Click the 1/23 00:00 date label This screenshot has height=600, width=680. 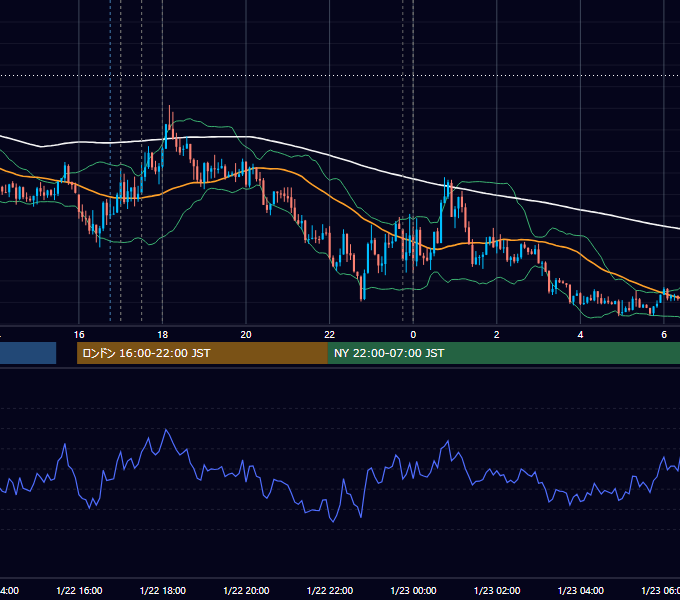pyautogui.click(x=413, y=590)
